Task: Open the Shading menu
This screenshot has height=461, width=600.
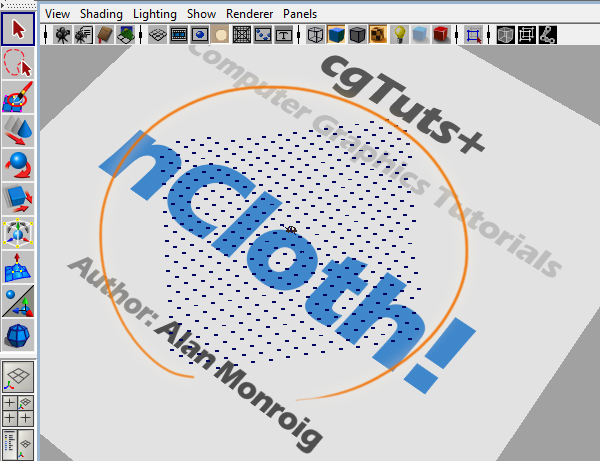Action: 101,14
